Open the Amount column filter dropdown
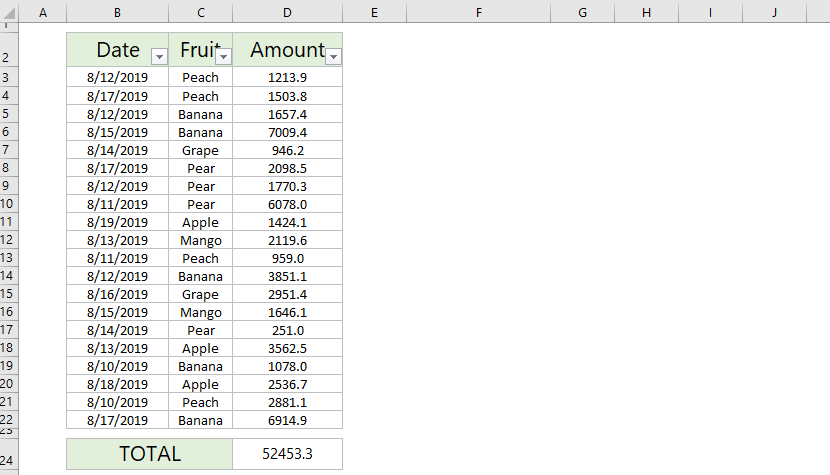Image resolution: width=830 pixels, height=475 pixels. [x=333, y=57]
